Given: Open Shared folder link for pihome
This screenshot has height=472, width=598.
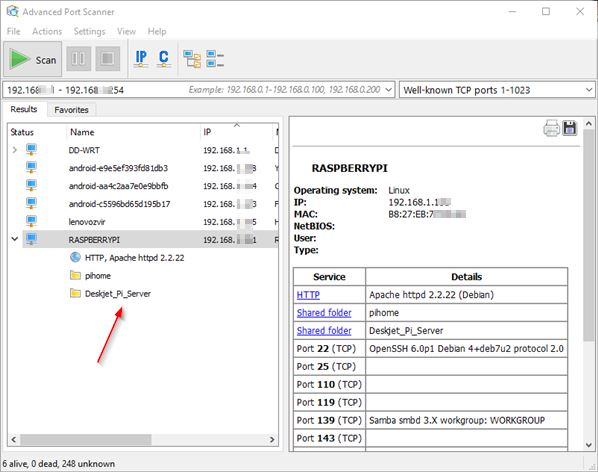Looking at the screenshot, I should 324,313.
